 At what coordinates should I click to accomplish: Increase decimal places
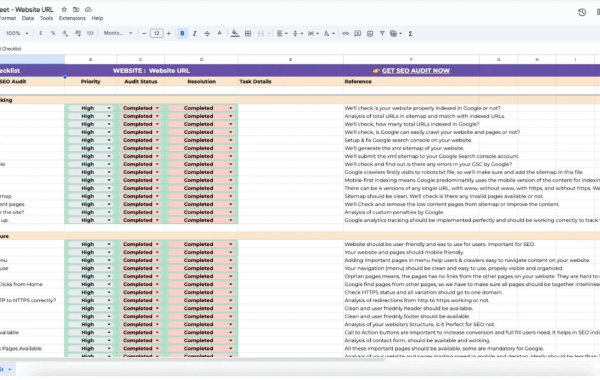(78, 33)
